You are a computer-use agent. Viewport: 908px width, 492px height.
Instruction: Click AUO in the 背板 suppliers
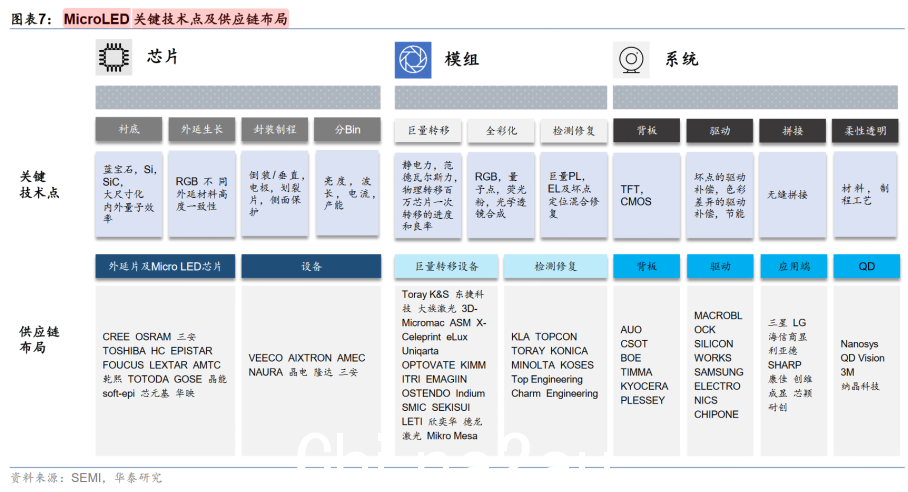coord(631,330)
